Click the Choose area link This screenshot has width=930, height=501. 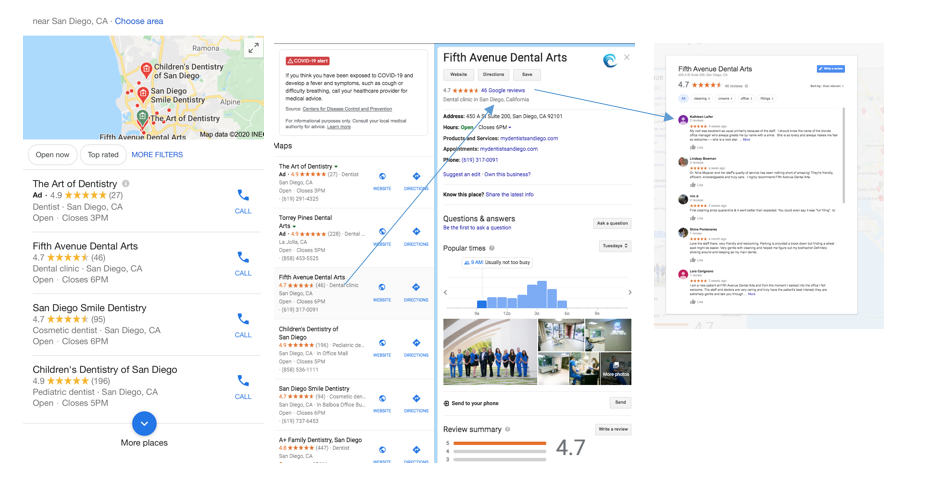139,21
